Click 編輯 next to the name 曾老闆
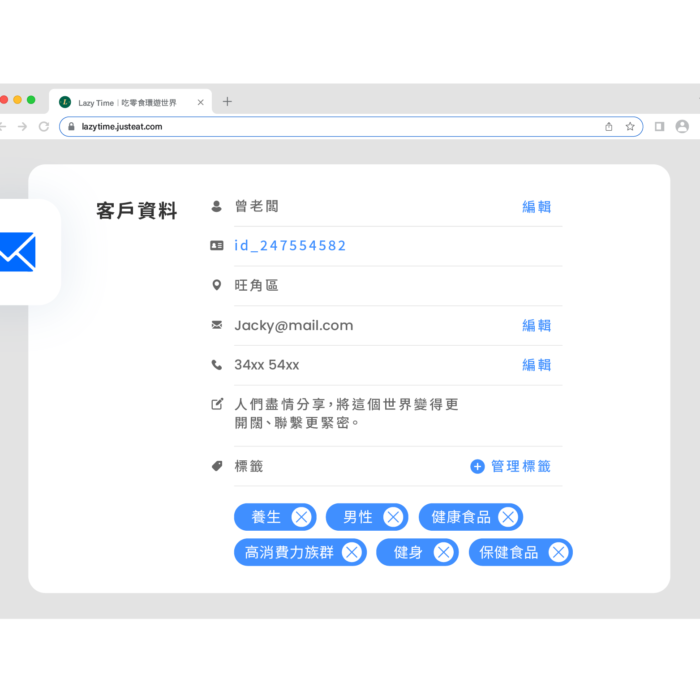Image resolution: width=700 pixels, height=700 pixels. 537,207
